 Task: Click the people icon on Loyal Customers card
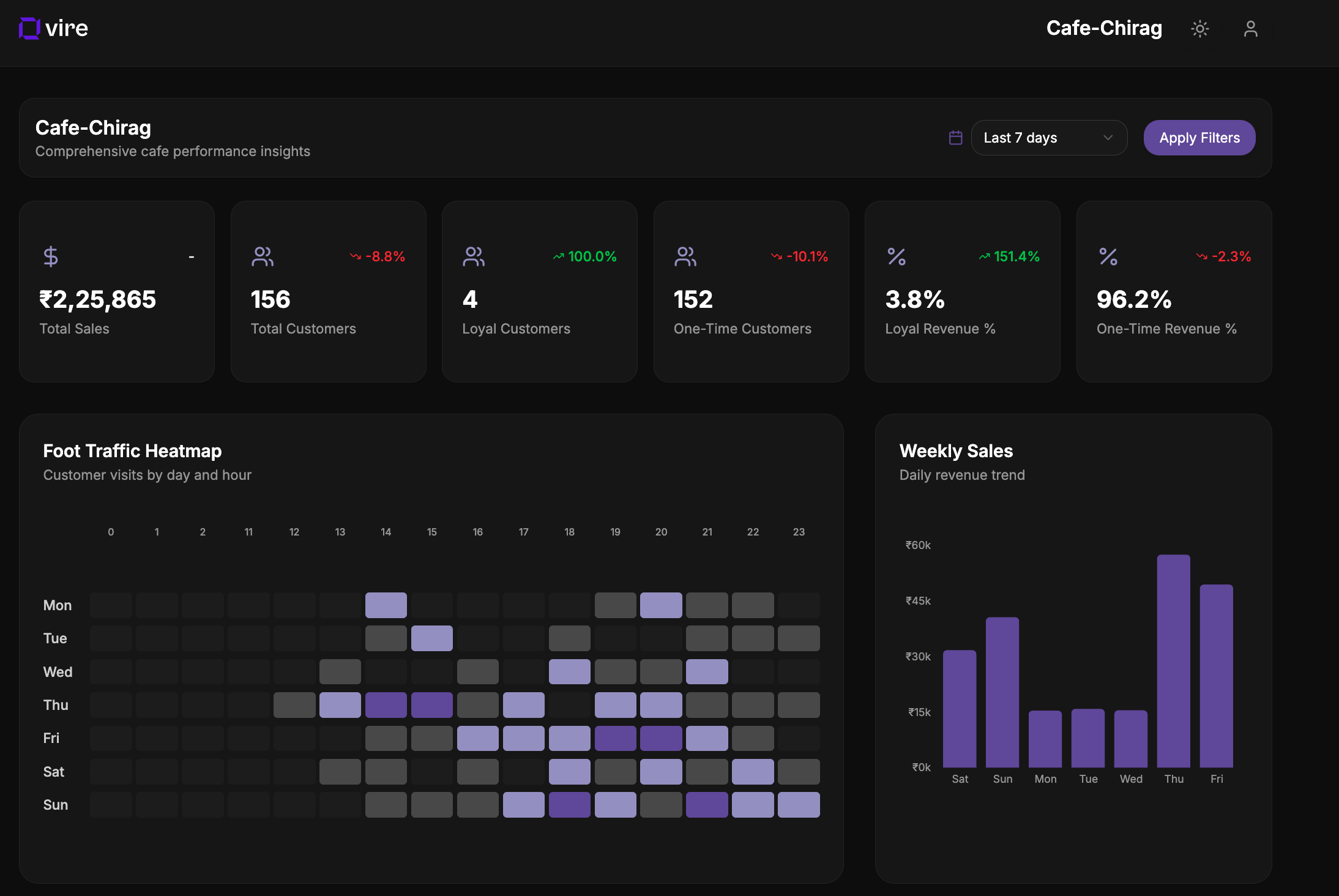[x=474, y=256]
